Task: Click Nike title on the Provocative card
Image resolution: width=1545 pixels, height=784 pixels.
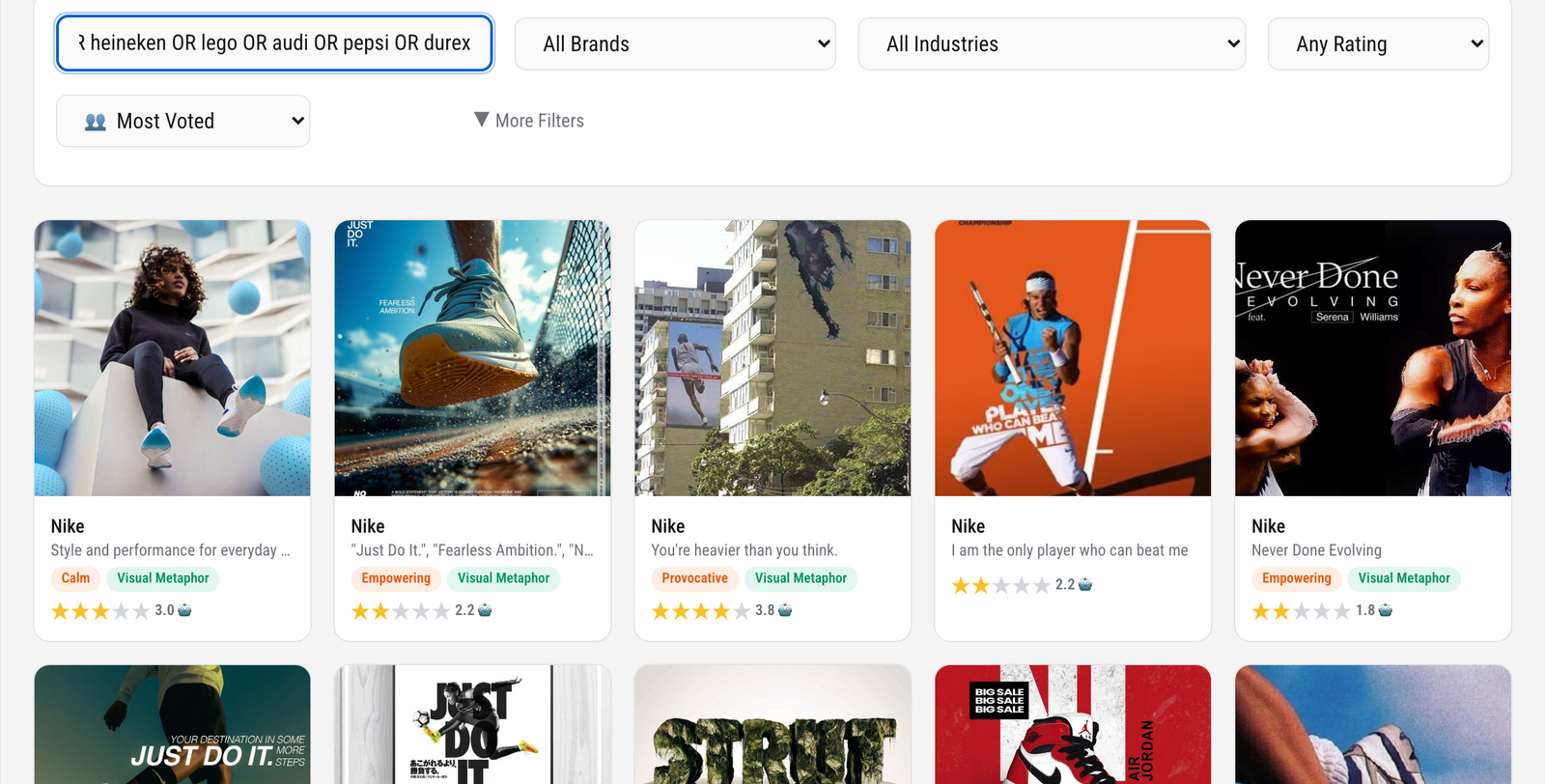Action: pos(667,526)
